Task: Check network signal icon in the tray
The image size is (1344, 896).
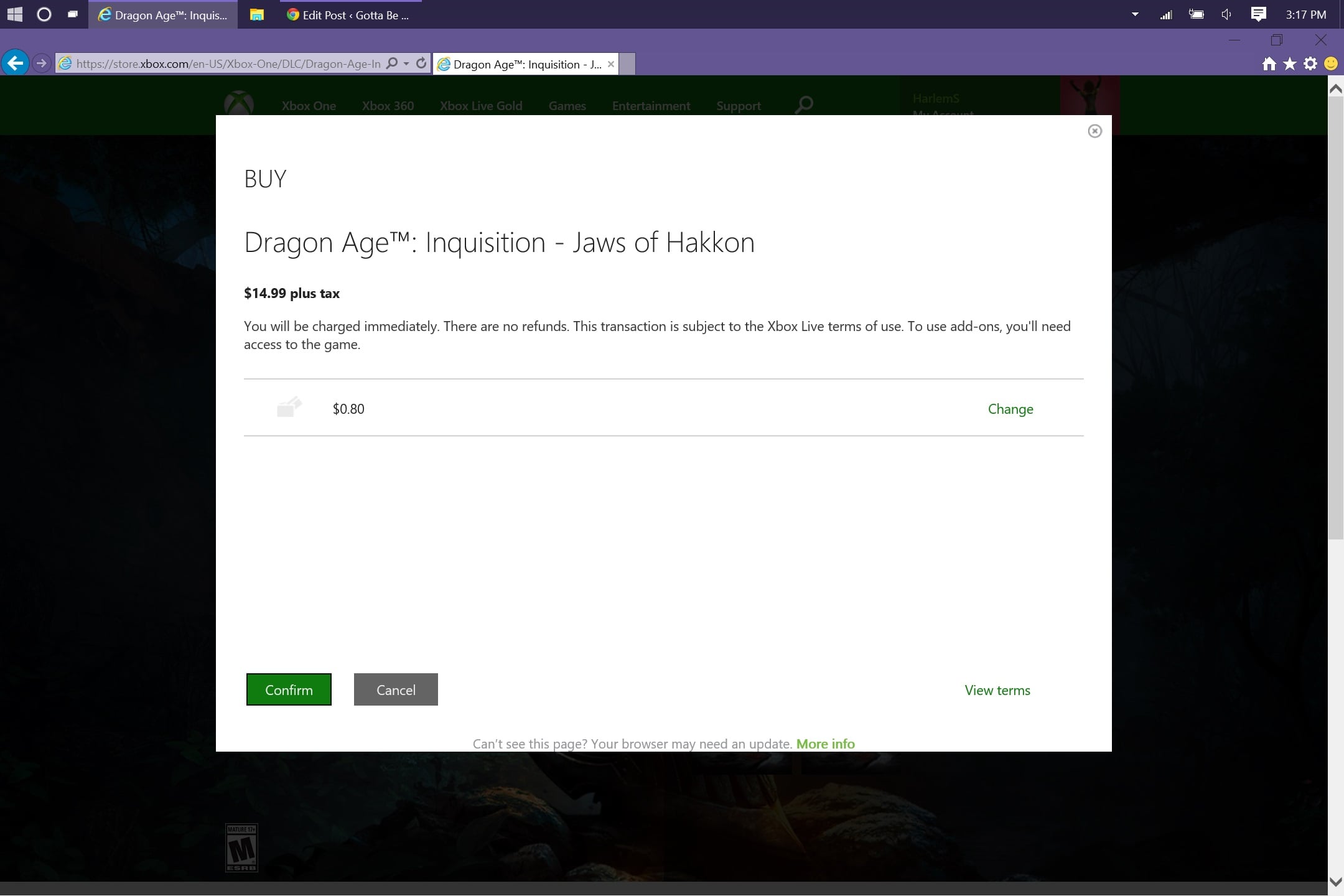Action: (x=1167, y=14)
